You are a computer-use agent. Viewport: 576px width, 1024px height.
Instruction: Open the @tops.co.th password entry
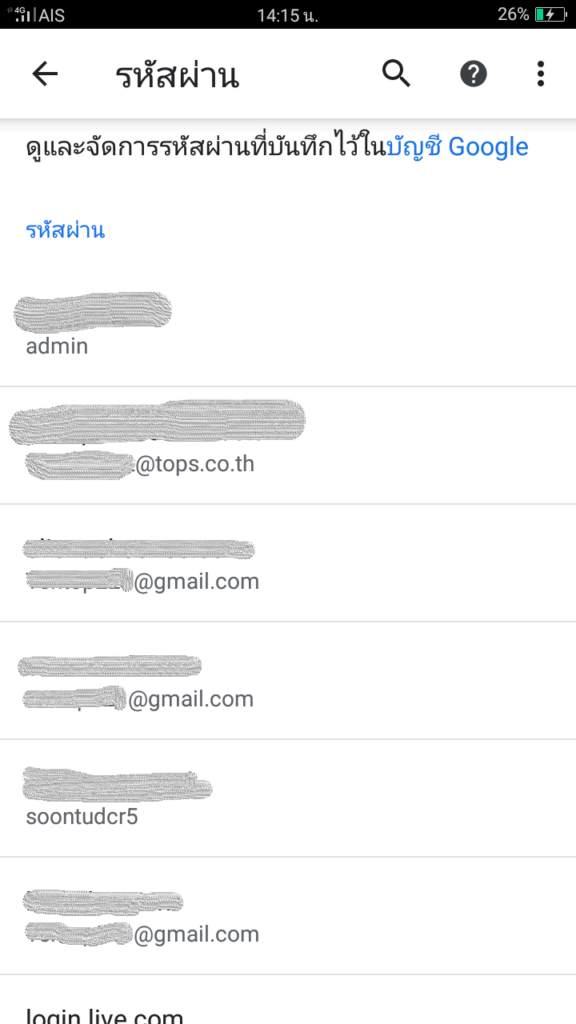[x=288, y=445]
